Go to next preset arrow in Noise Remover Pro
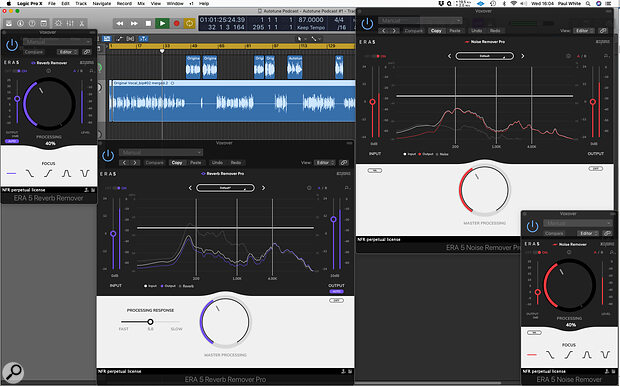 pos(522,56)
